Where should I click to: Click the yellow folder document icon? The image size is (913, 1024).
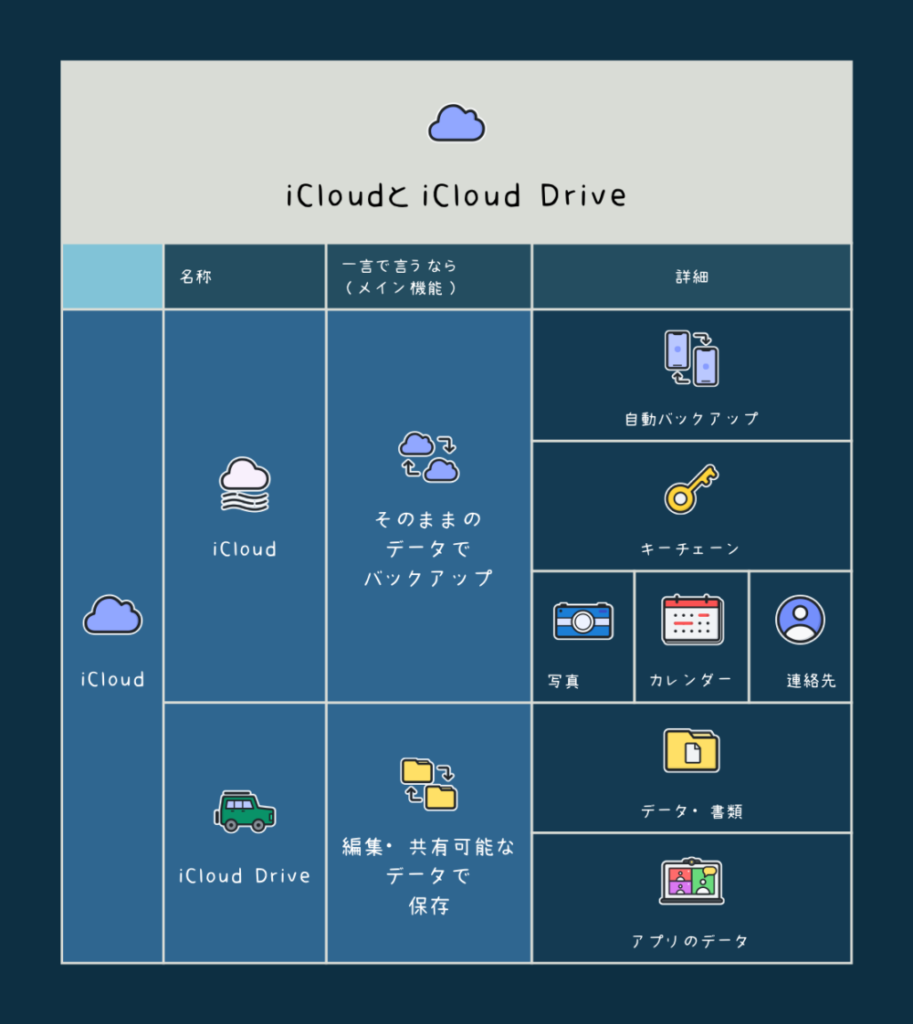tap(691, 750)
